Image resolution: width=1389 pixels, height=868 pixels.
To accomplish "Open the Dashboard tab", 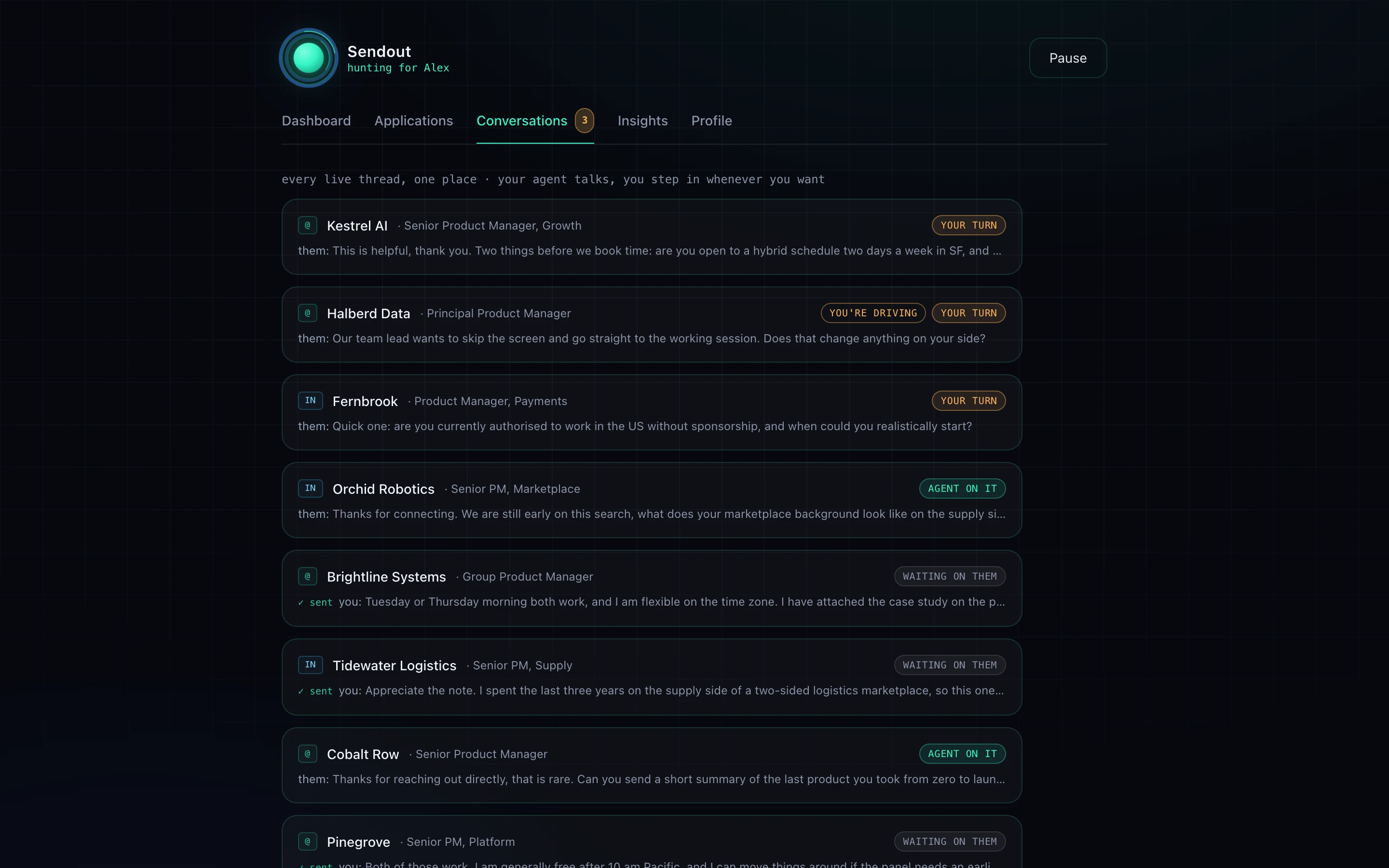I will pyautogui.click(x=316, y=121).
